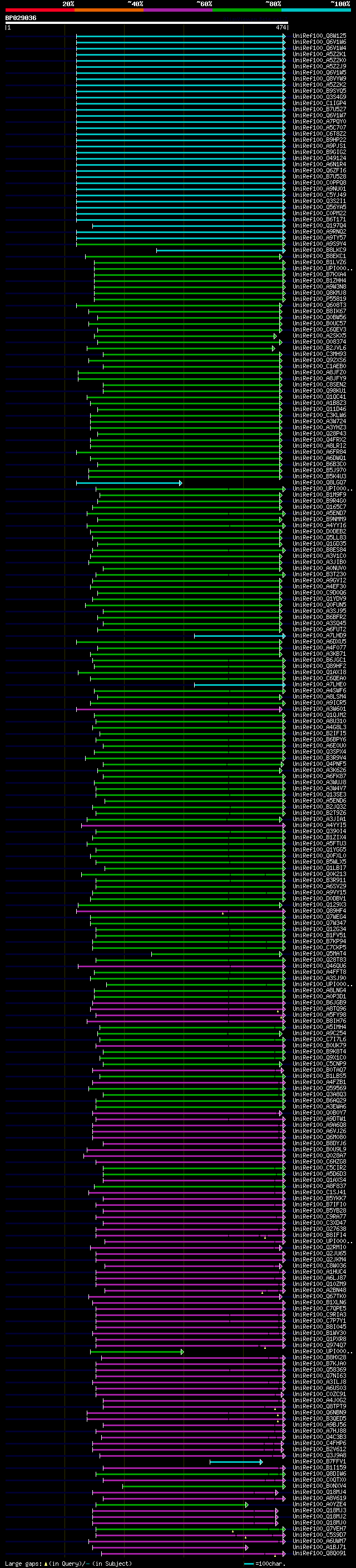This screenshot has height=1568, width=356.
Task: Select the UniRef100_C9D0Q6 hit label
Action: (319, 593)
